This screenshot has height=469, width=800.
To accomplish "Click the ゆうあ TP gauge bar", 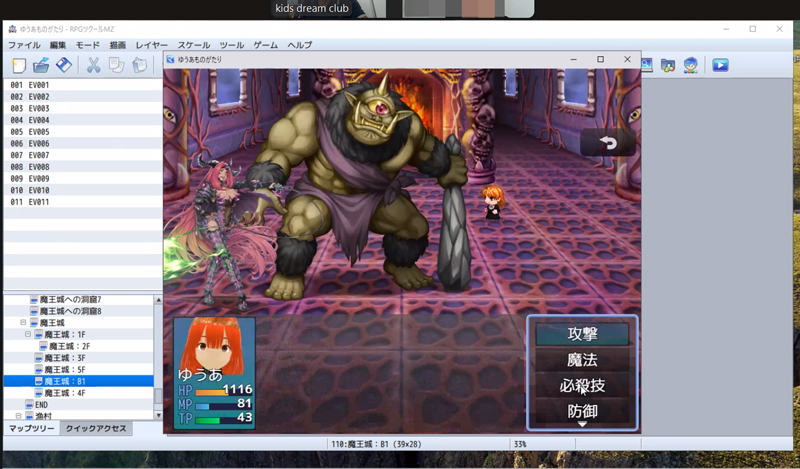I will [215, 421].
